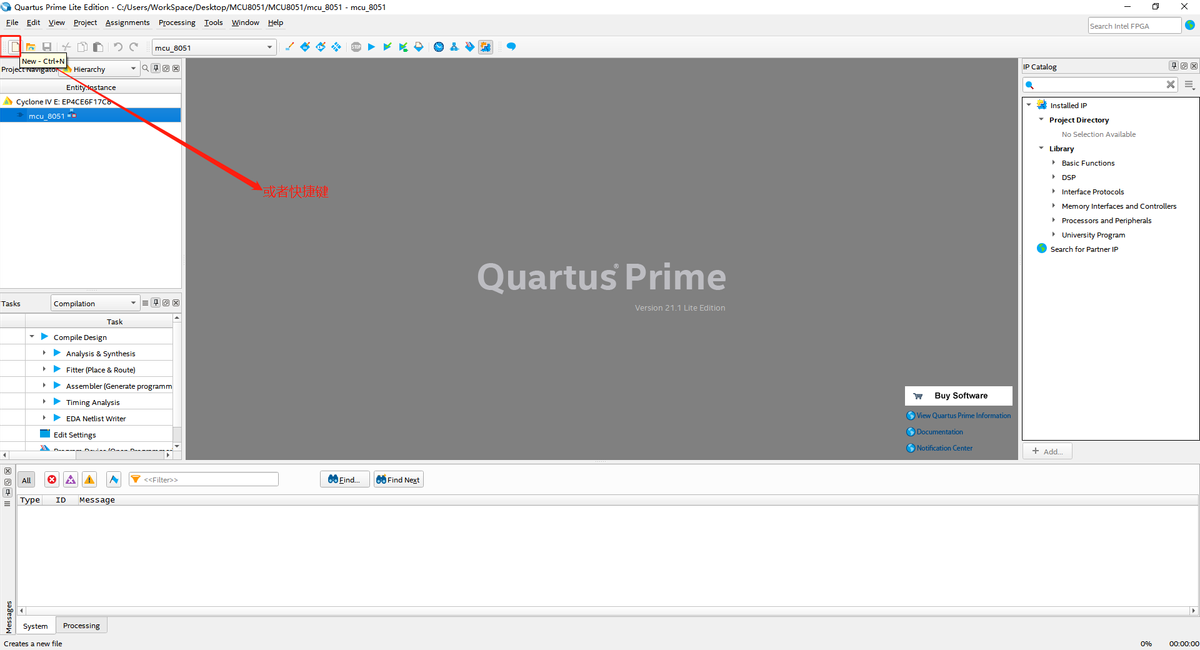This screenshot has width=1200, height=650.
Task: Open the Programmer toolbar icon
Action: click(469, 47)
